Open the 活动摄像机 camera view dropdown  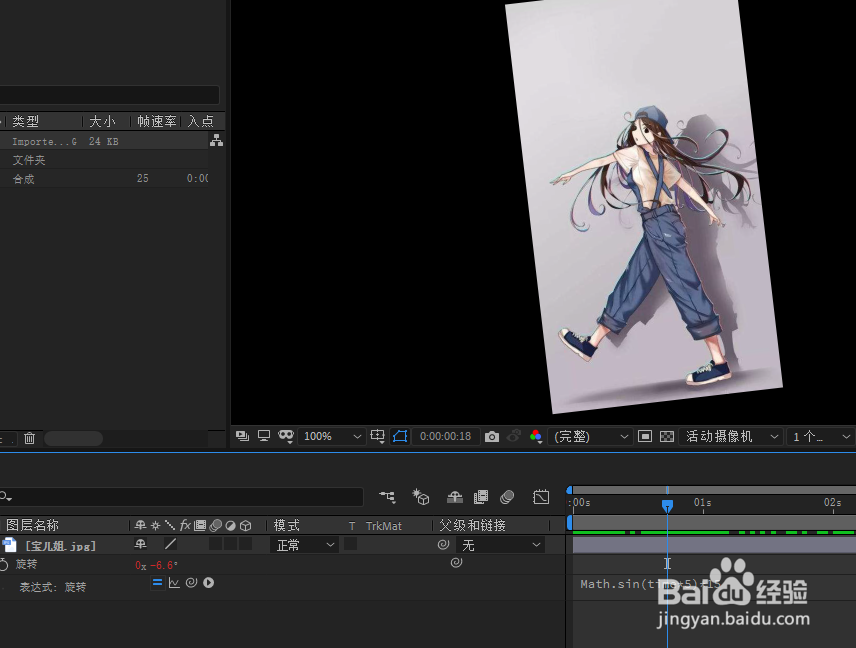730,436
